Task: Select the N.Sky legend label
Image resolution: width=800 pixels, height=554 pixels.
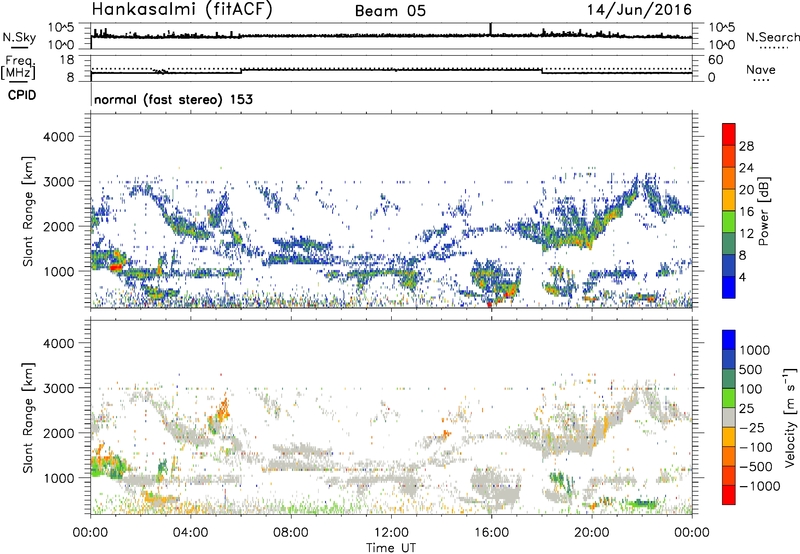Action: click(x=19, y=37)
